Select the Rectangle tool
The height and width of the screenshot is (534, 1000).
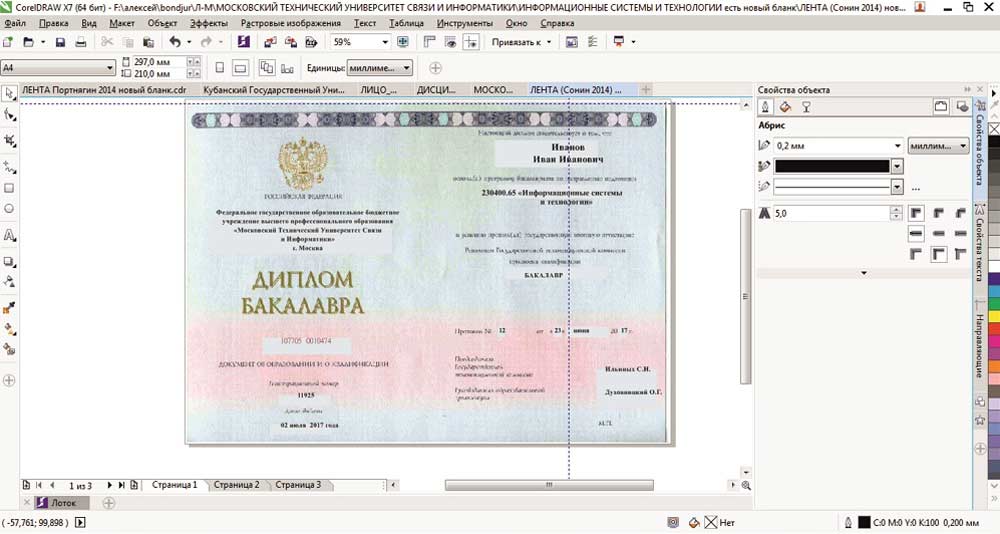(10, 188)
